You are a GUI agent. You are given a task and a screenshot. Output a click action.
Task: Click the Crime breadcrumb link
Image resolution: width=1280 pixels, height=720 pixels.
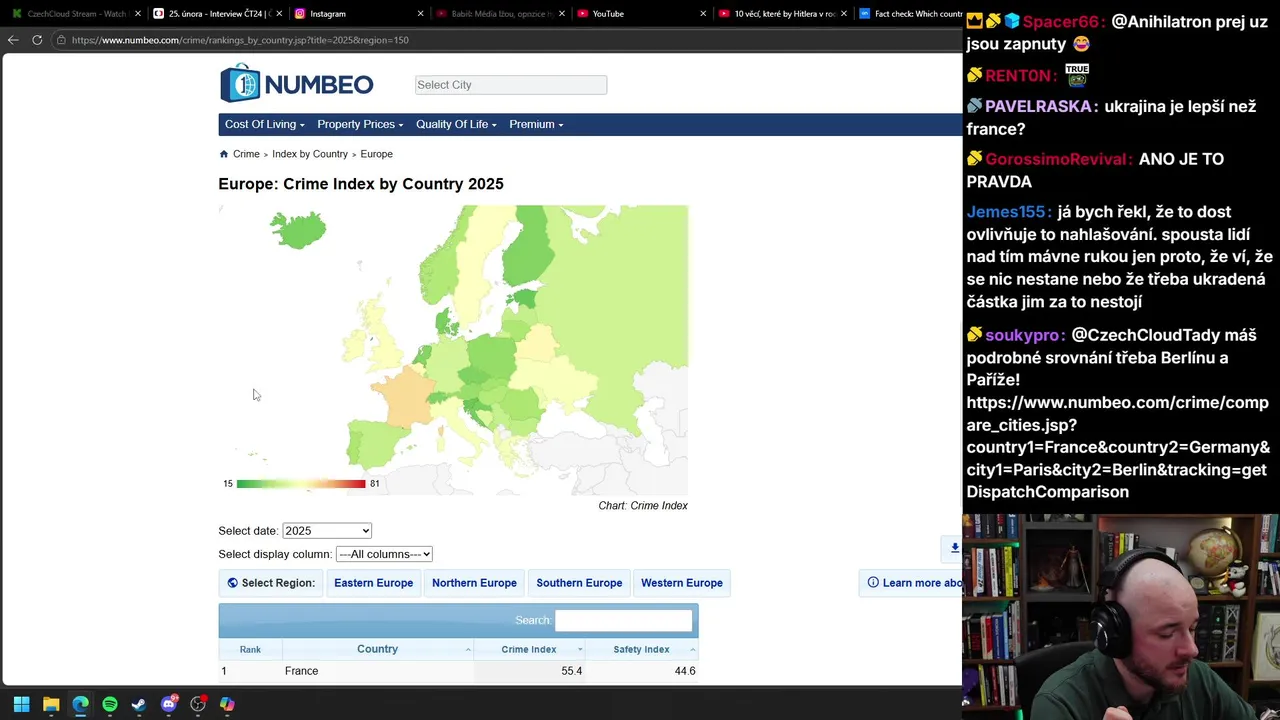(246, 154)
